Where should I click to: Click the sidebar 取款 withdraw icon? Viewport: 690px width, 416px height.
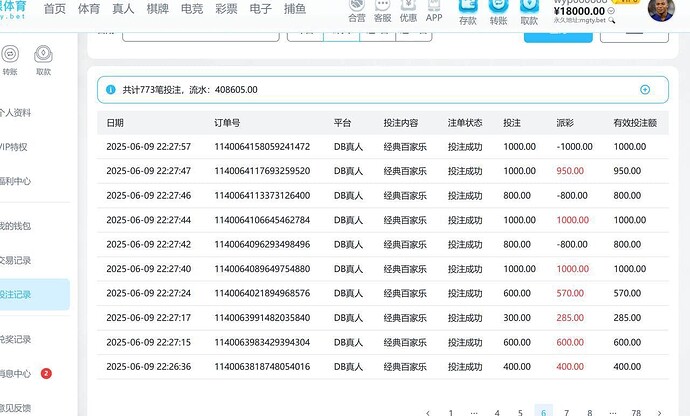pos(43,56)
